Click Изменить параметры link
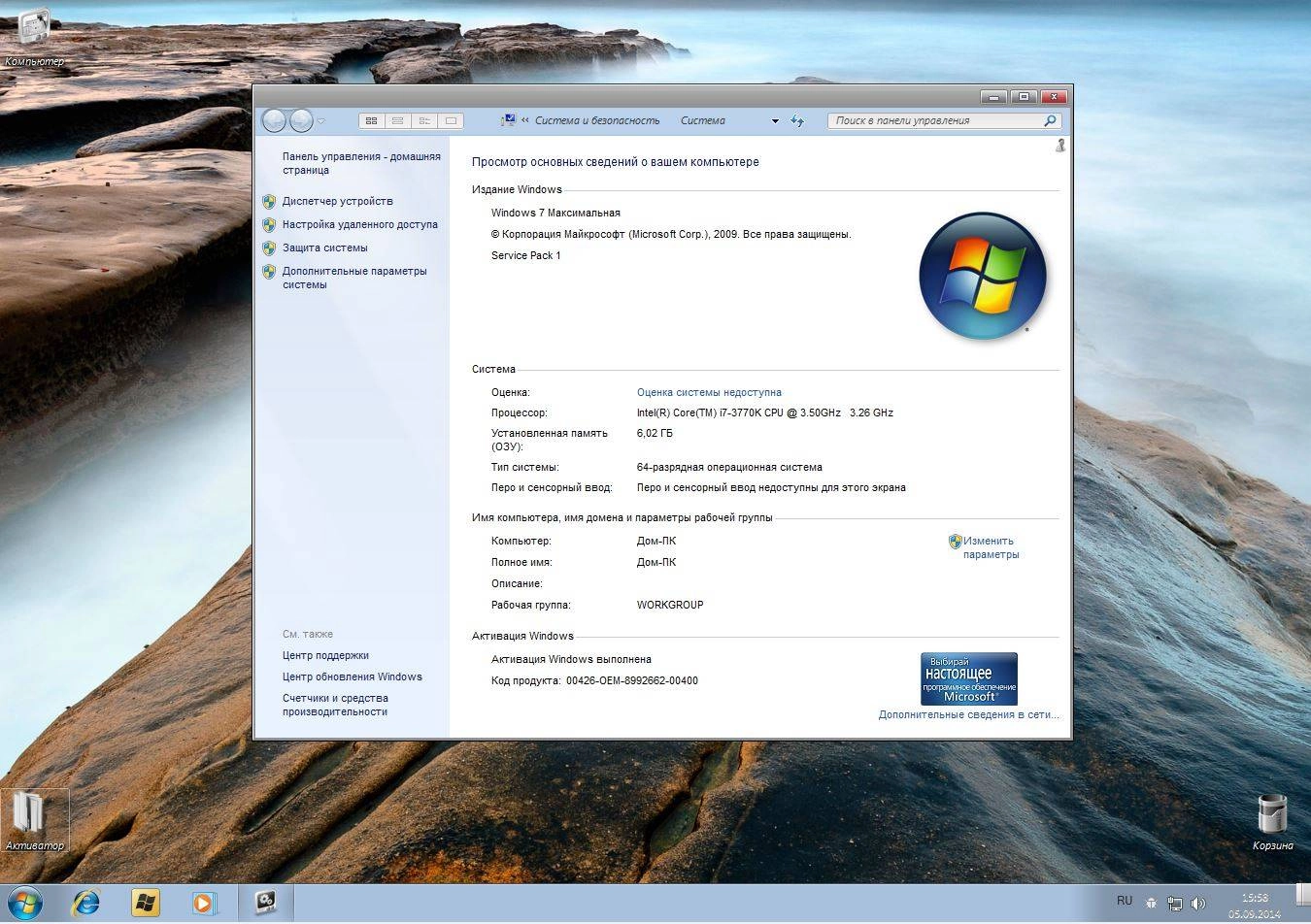Viewport: 1311px width, 924px height. (x=991, y=547)
